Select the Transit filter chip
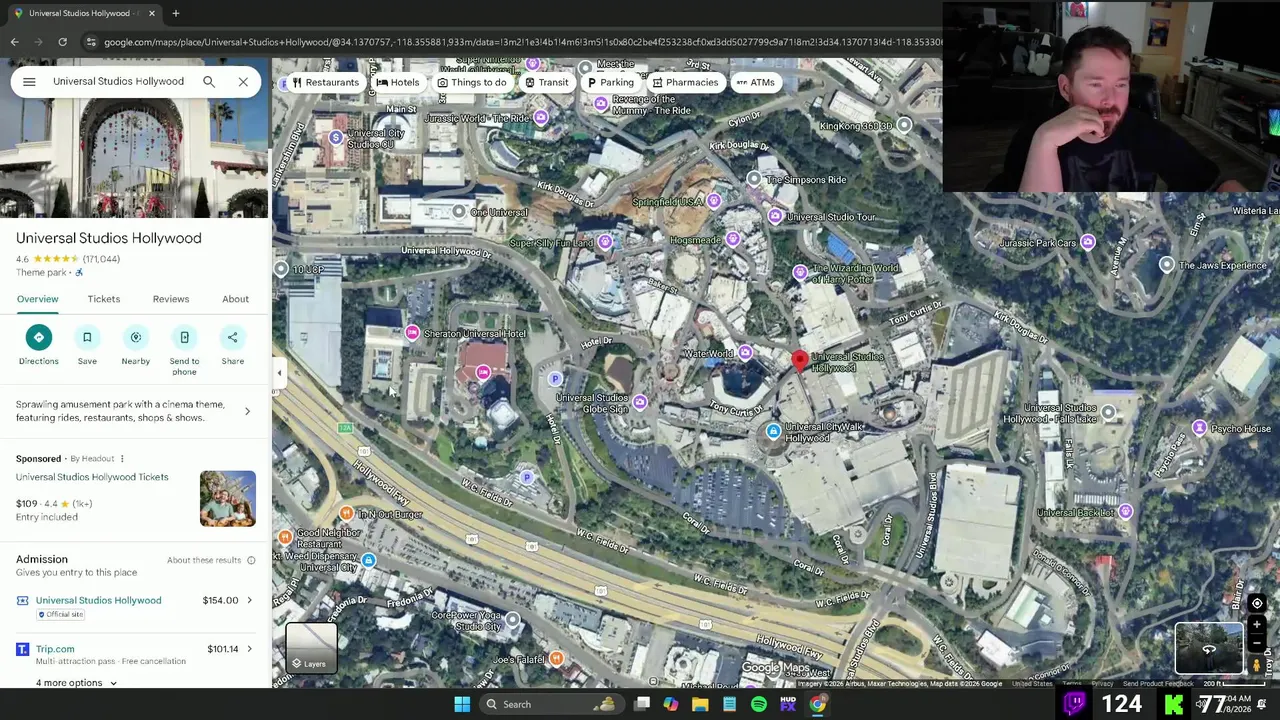The height and width of the screenshot is (720, 1280). (x=547, y=83)
